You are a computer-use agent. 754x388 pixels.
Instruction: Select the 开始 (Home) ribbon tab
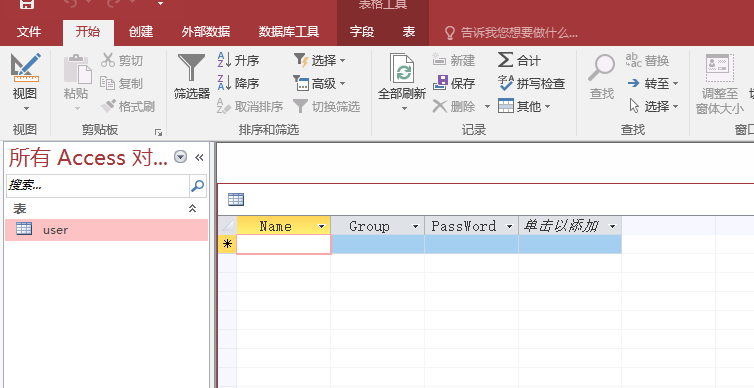[x=88, y=32]
